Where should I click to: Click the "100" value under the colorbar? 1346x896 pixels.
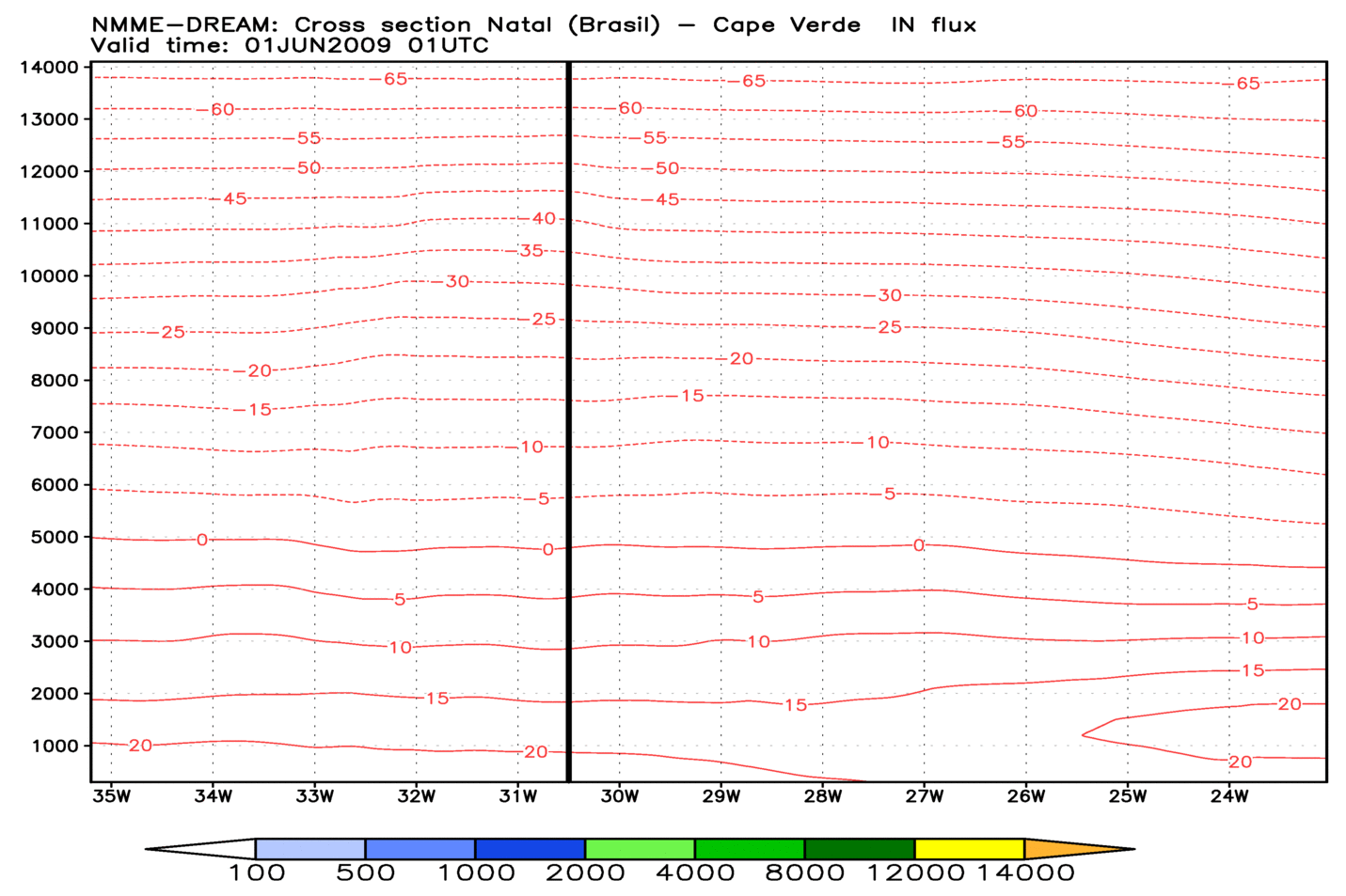pos(257,873)
